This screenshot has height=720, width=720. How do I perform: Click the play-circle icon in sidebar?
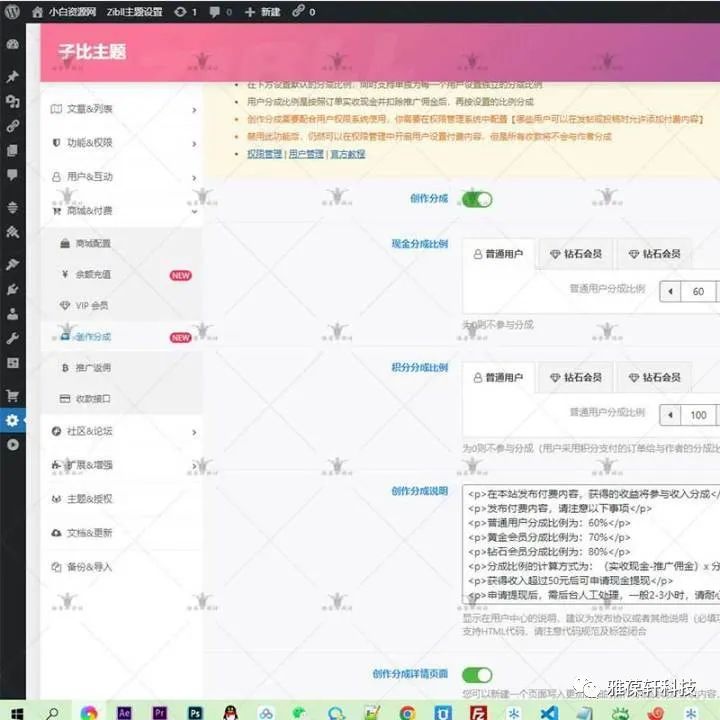pyautogui.click(x=12, y=444)
